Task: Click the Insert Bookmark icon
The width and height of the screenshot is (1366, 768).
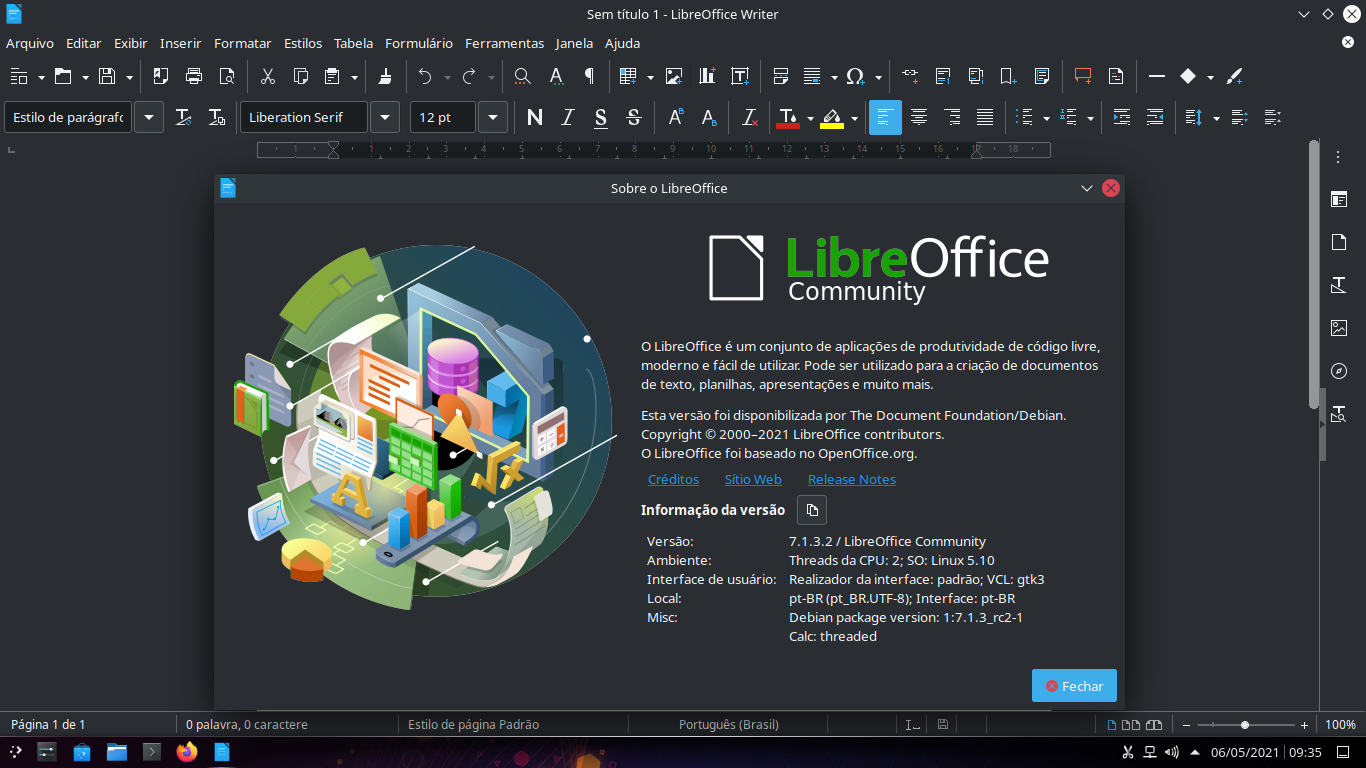Action: tap(1009, 76)
